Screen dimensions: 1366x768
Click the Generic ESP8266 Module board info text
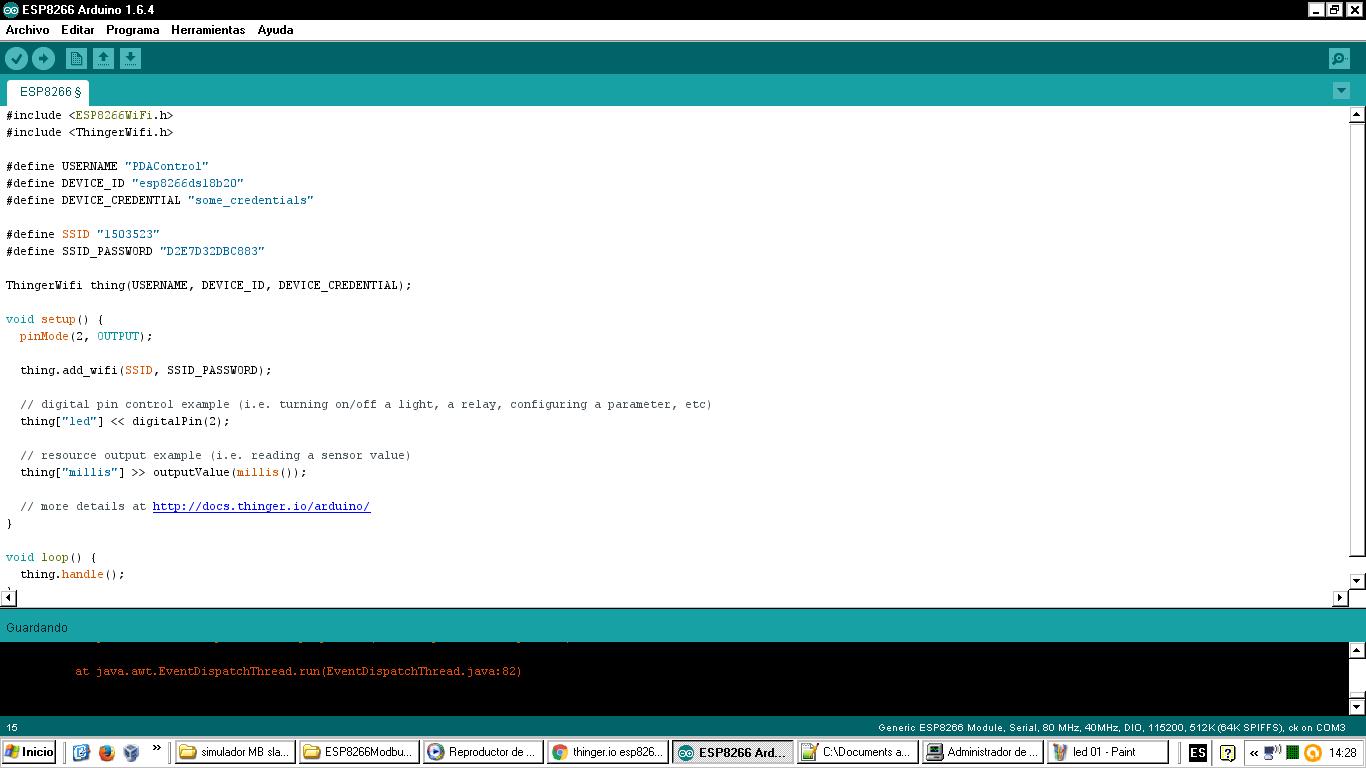pos(1112,727)
